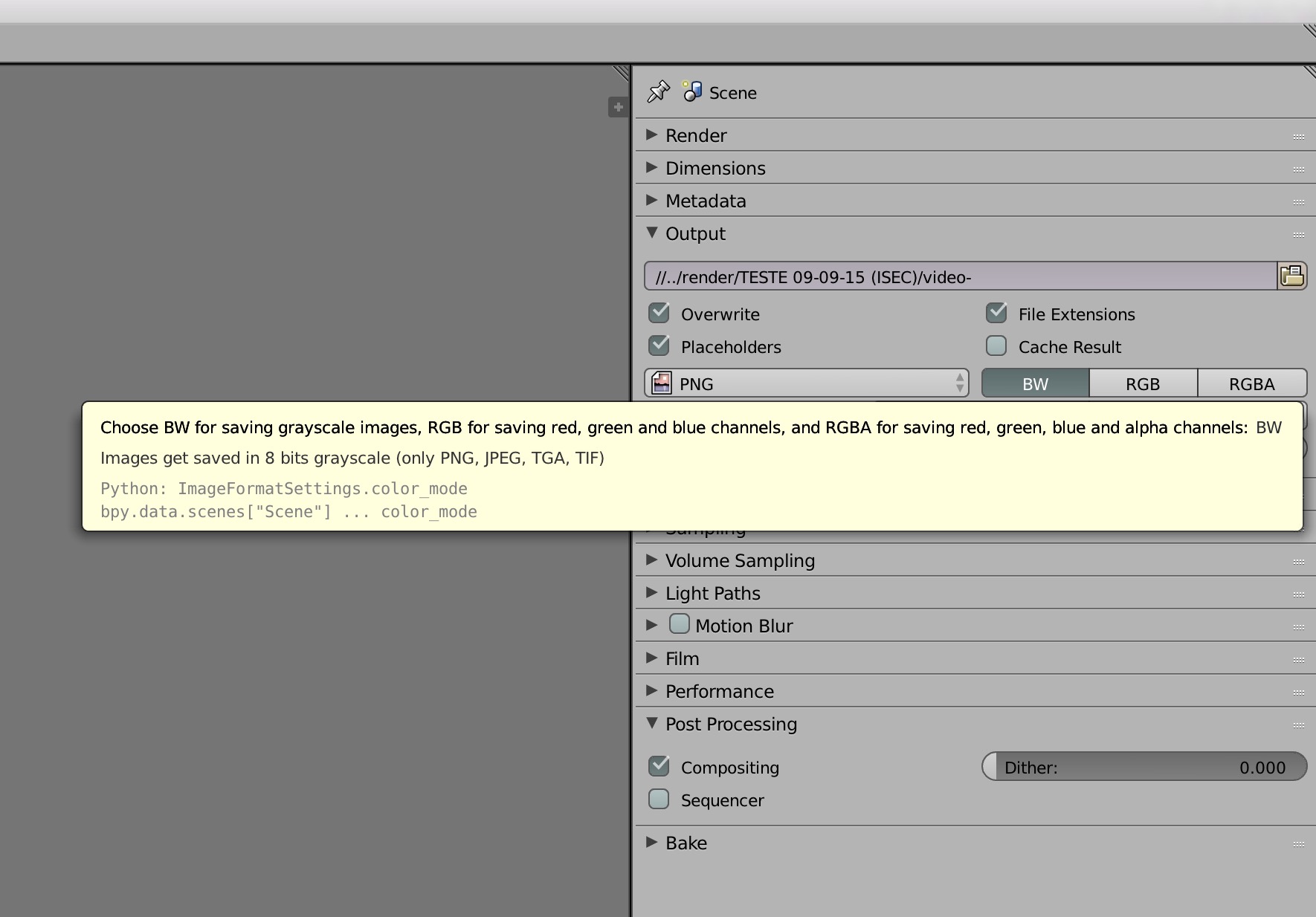Screen dimensions: 1316x917
Task: Enable the Sequencer checkbox
Action: (659, 799)
